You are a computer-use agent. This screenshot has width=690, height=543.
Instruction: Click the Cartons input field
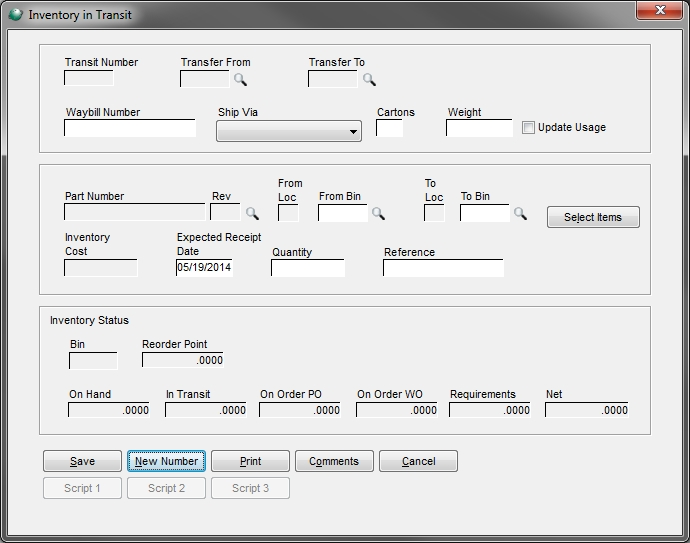tap(389, 128)
